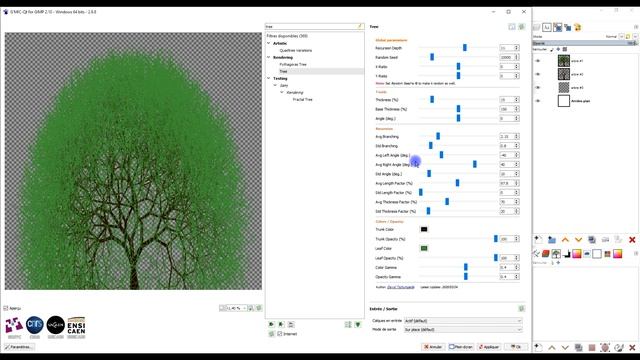This screenshot has height=360, width=640.
Task: Collapse the Rendering subfolder under Joey
Action: point(282,93)
